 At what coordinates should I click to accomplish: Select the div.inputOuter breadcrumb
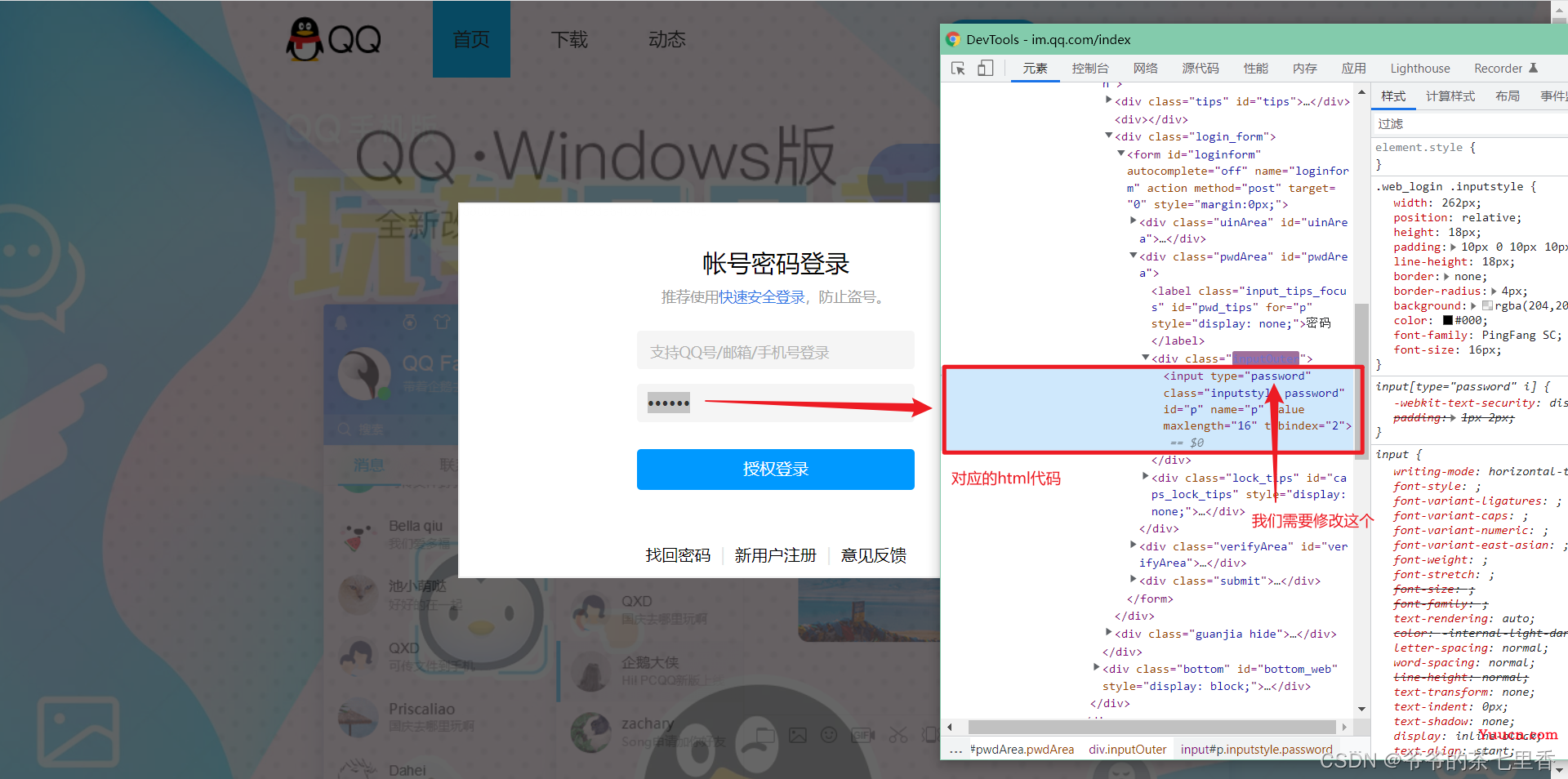coord(1127,750)
